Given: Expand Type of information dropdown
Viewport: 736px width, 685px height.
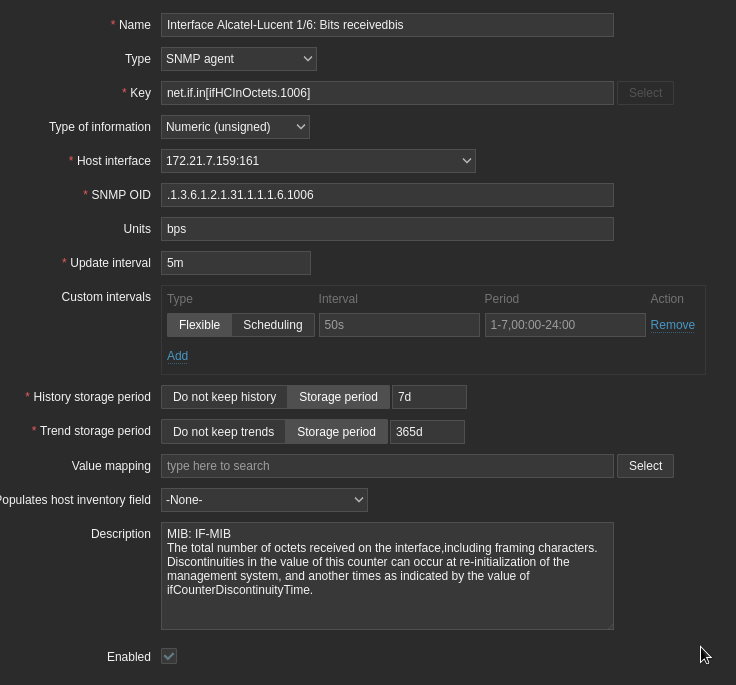Looking at the screenshot, I should pyautogui.click(x=235, y=127).
